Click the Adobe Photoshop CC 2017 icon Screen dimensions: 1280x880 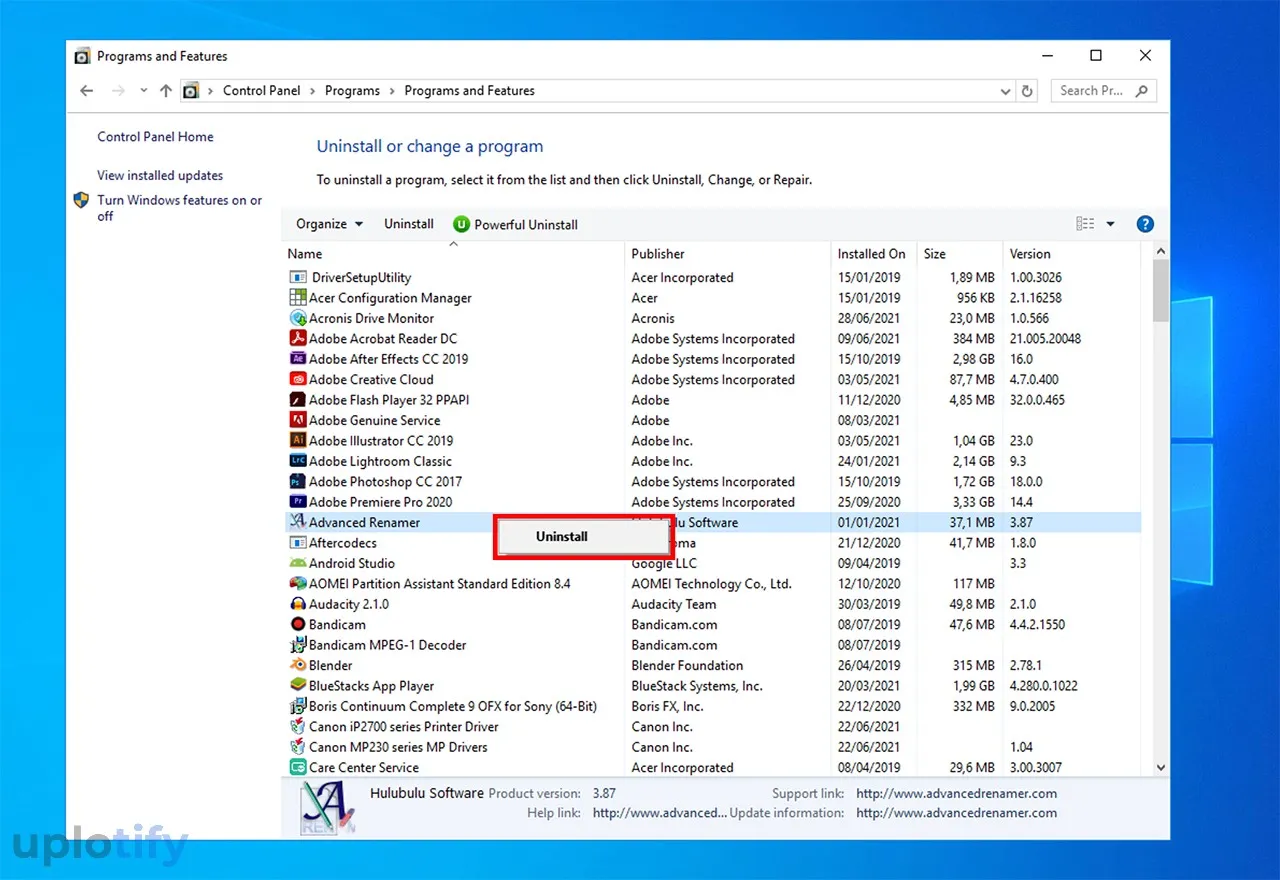(297, 481)
